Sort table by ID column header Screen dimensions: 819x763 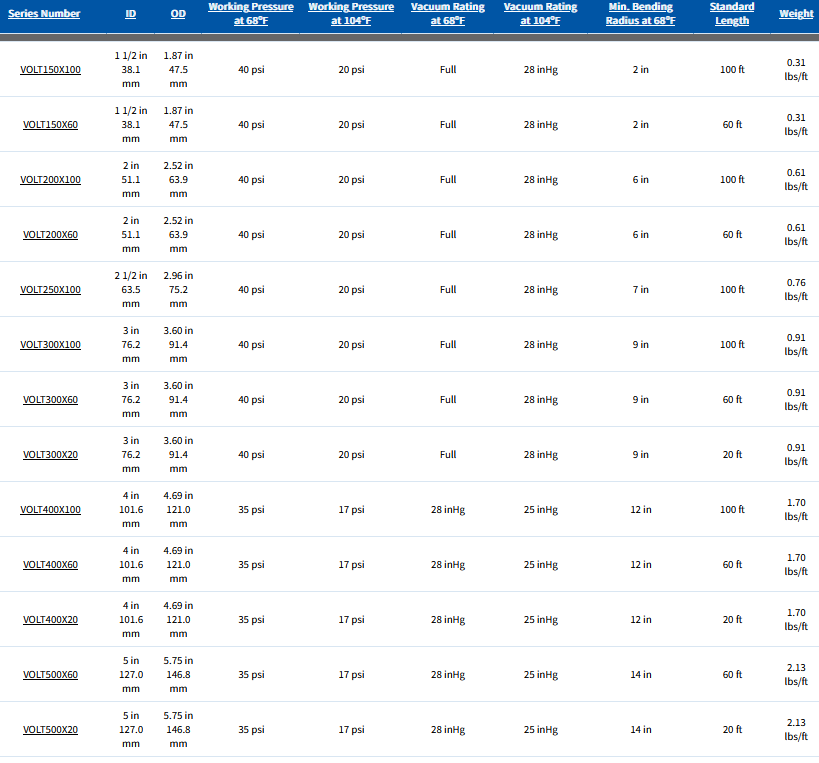click(131, 14)
